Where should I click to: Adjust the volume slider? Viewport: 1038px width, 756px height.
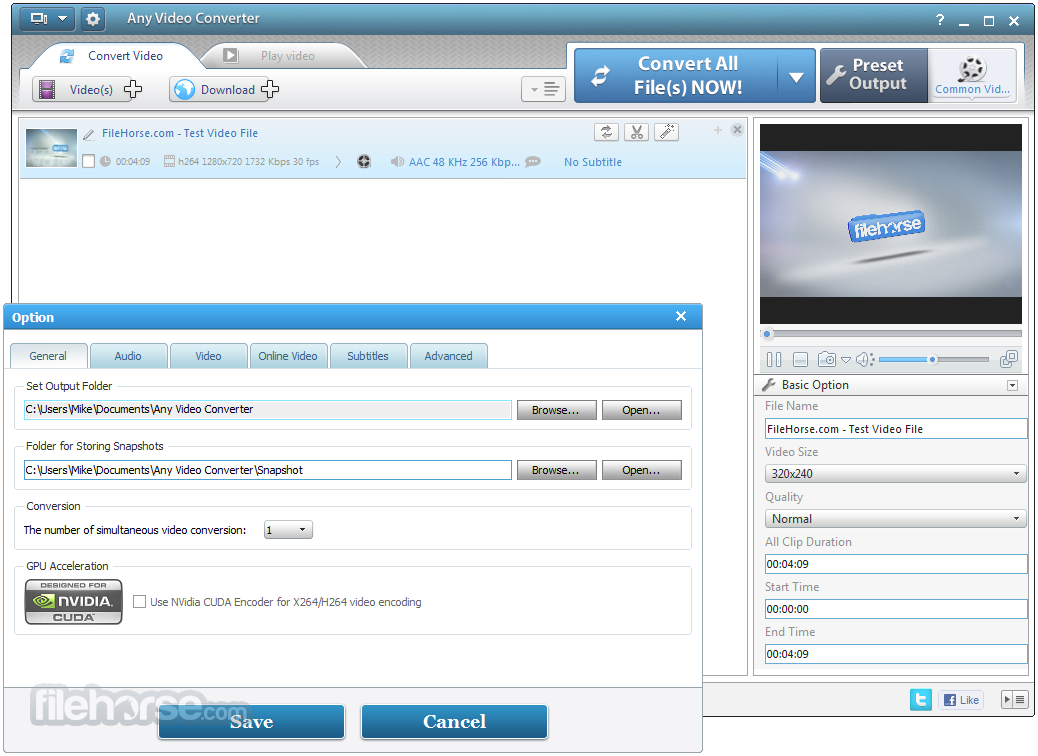click(932, 359)
